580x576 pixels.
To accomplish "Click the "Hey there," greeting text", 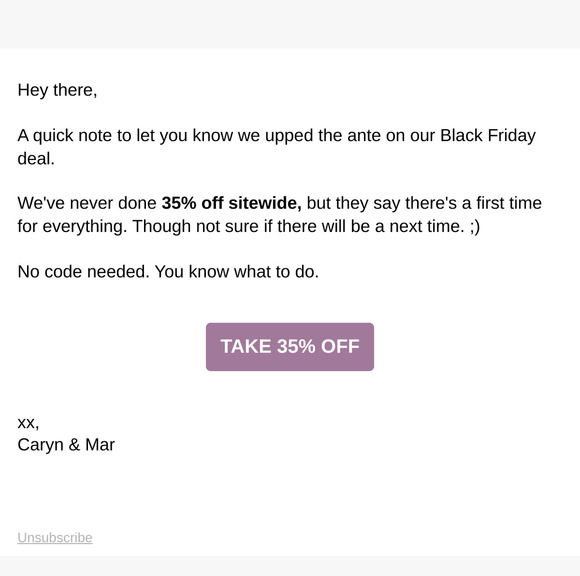I will pos(57,90).
